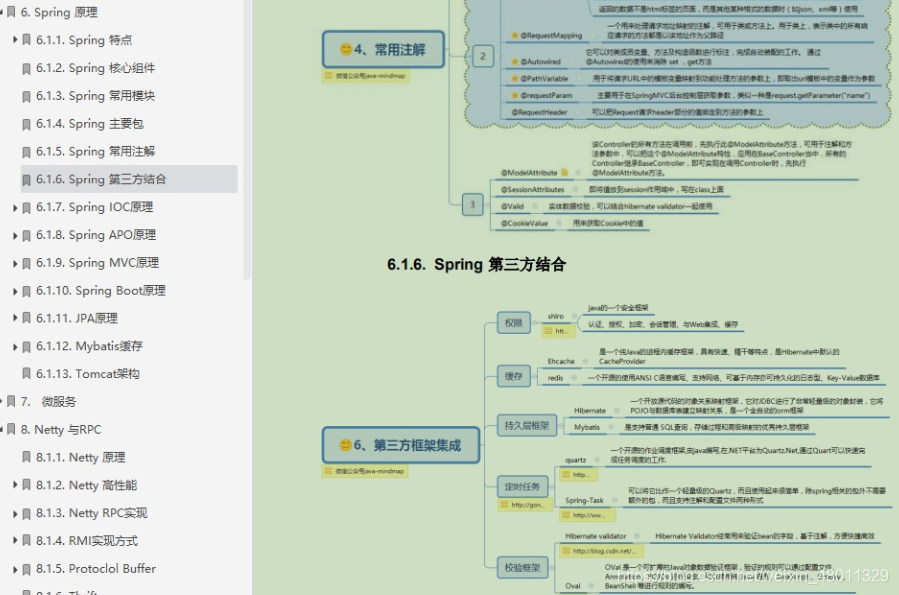The image size is (899, 595).
Task: Open bookmark 6.1.2. Spring 核心组件
Action: [95, 68]
